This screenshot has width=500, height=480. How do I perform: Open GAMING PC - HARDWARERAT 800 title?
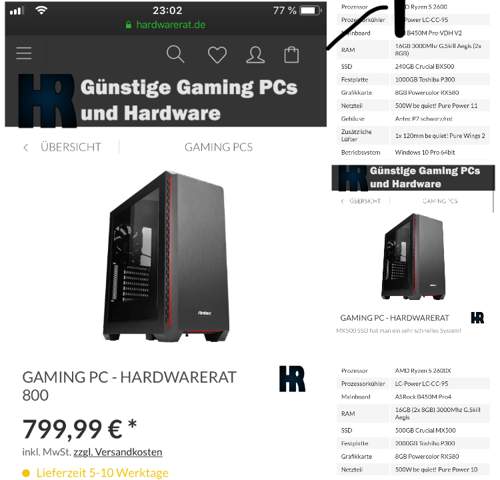(129, 386)
